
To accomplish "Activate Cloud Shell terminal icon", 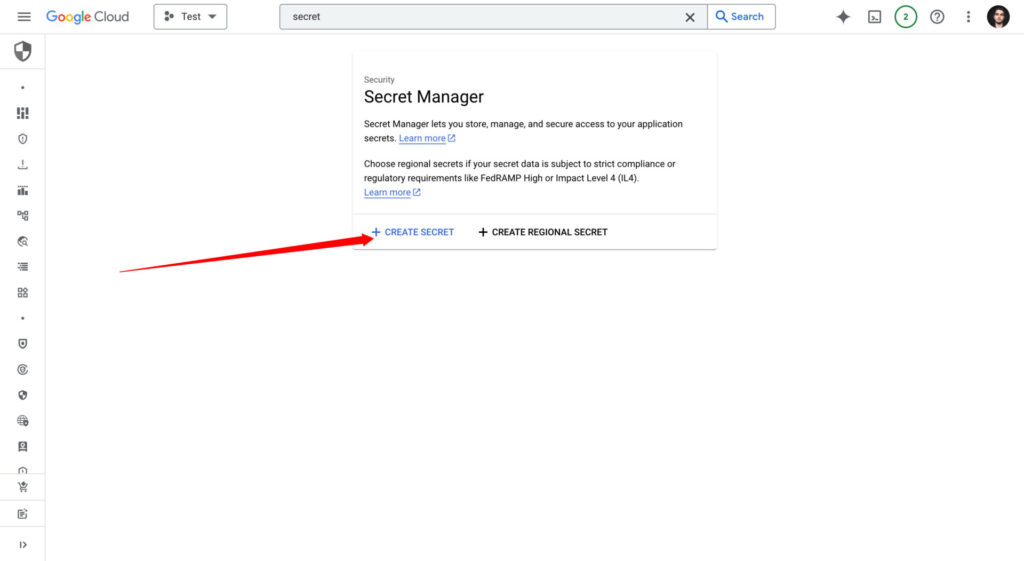I will tap(874, 17).
